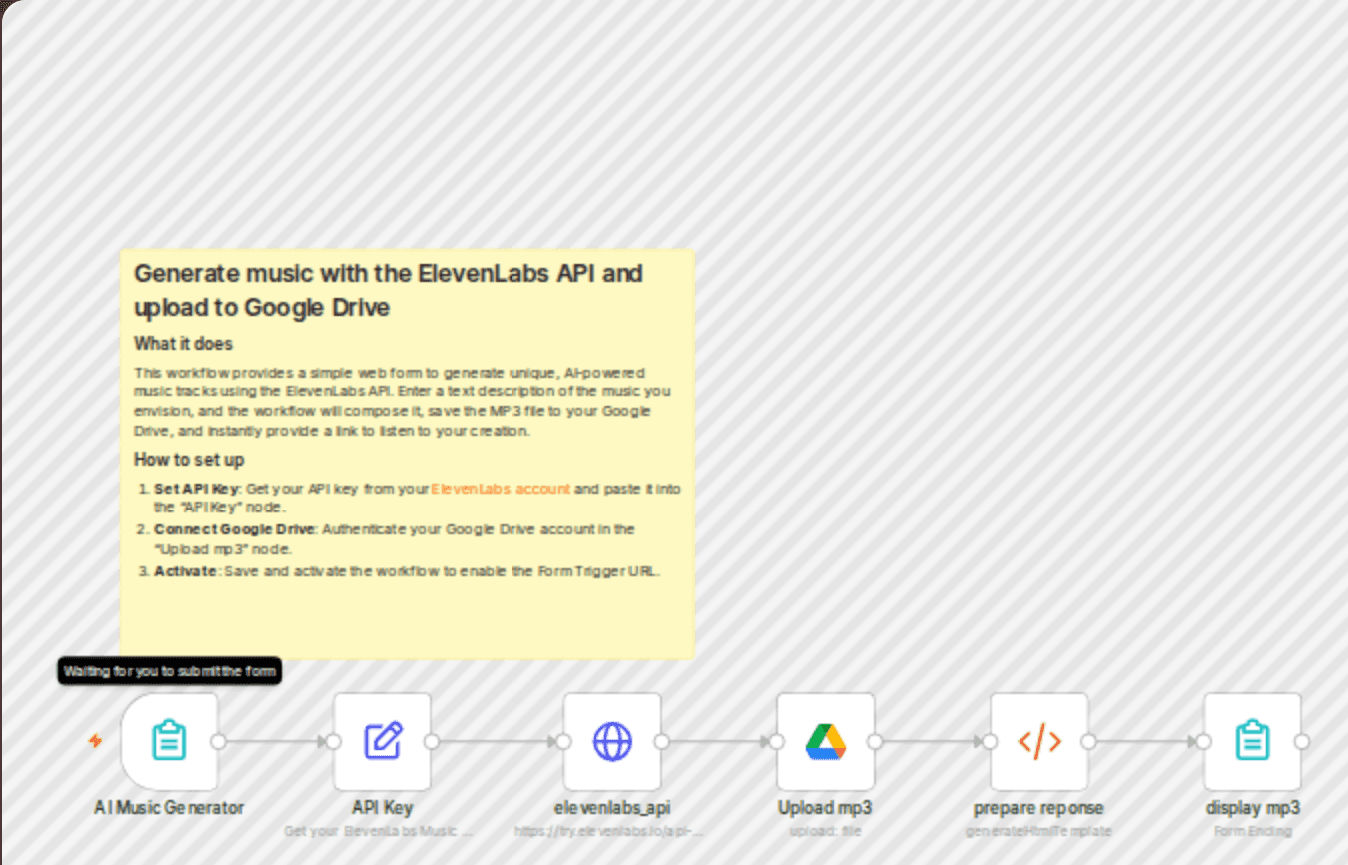Image resolution: width=1348 pixels, height=865 pixels.
Task: Click input connector of display mp3 node
Action: [x=1204, y=742]
